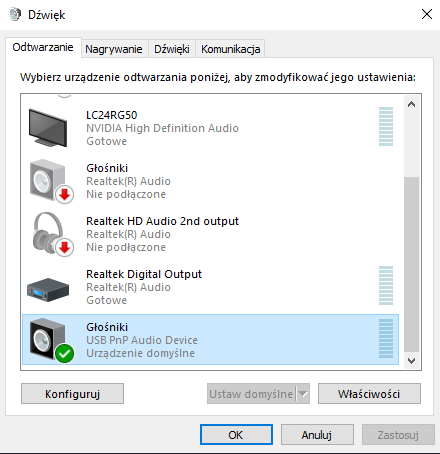Click the LC24RG50 monitor icon

click(48, 128)
